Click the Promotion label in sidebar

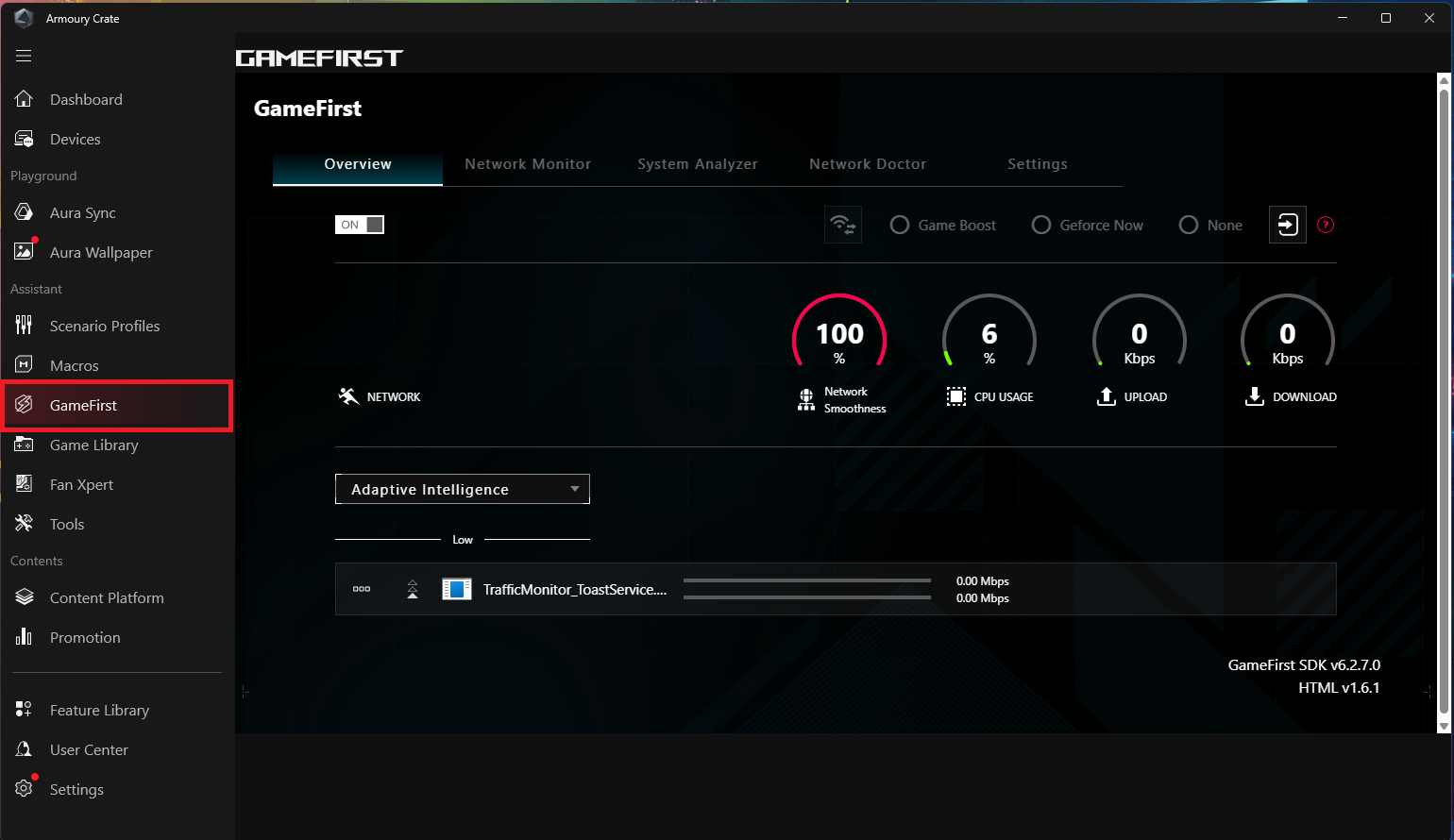(85, 637)
